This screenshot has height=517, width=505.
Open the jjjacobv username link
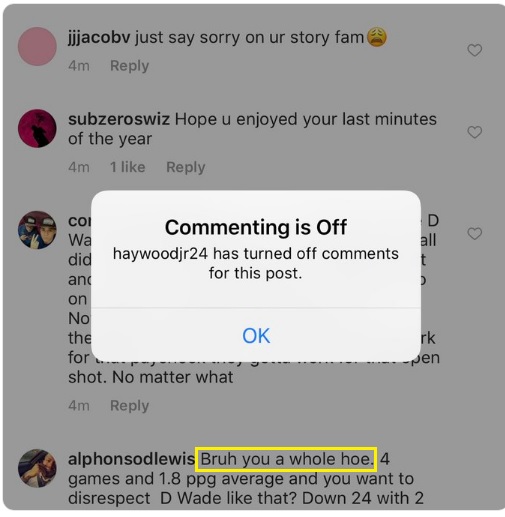tap(99, 37)
